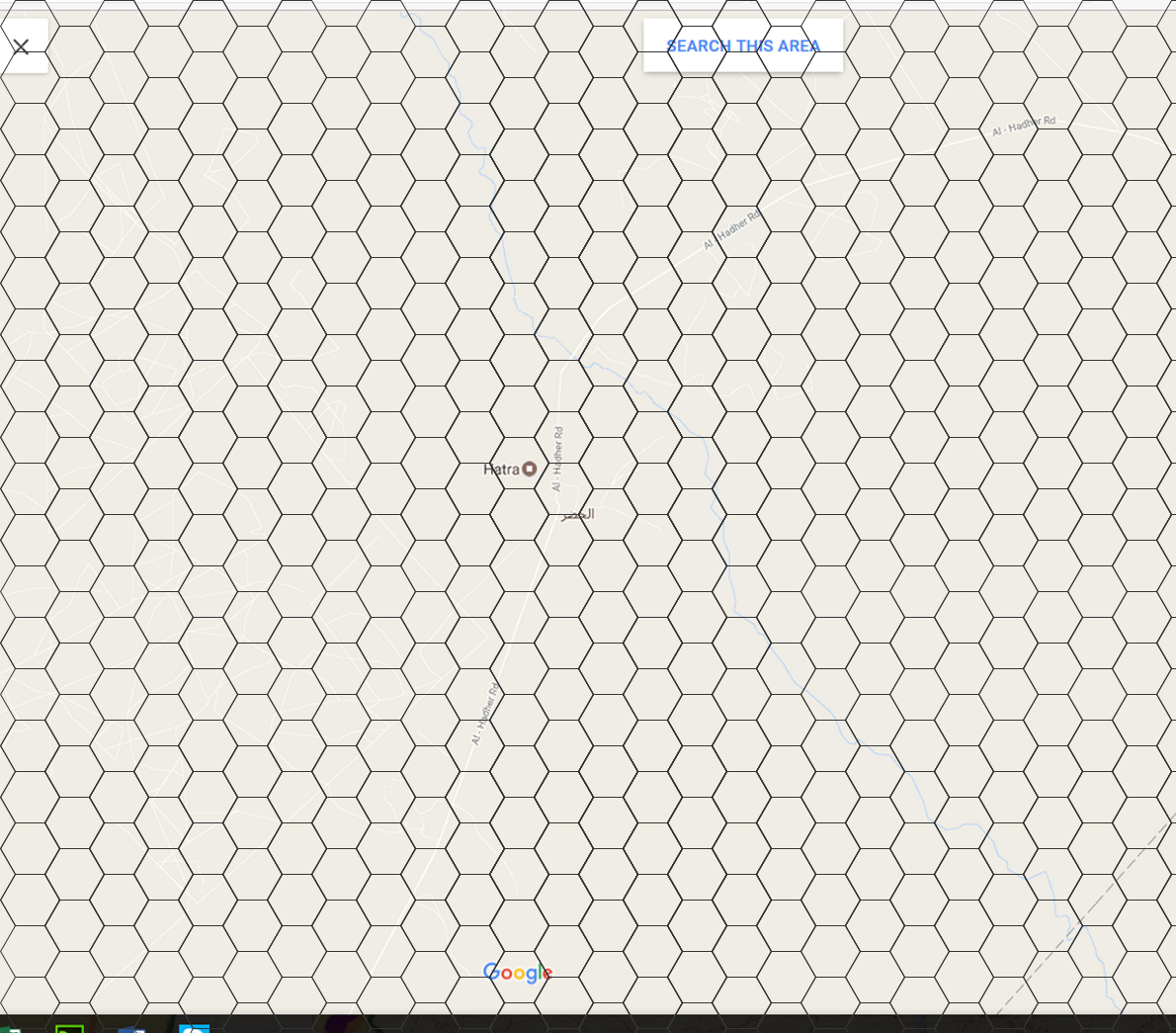Screen dimensions: 1176x1033
Task: Select the Hatra place marker icon
Action: [530, 469]
